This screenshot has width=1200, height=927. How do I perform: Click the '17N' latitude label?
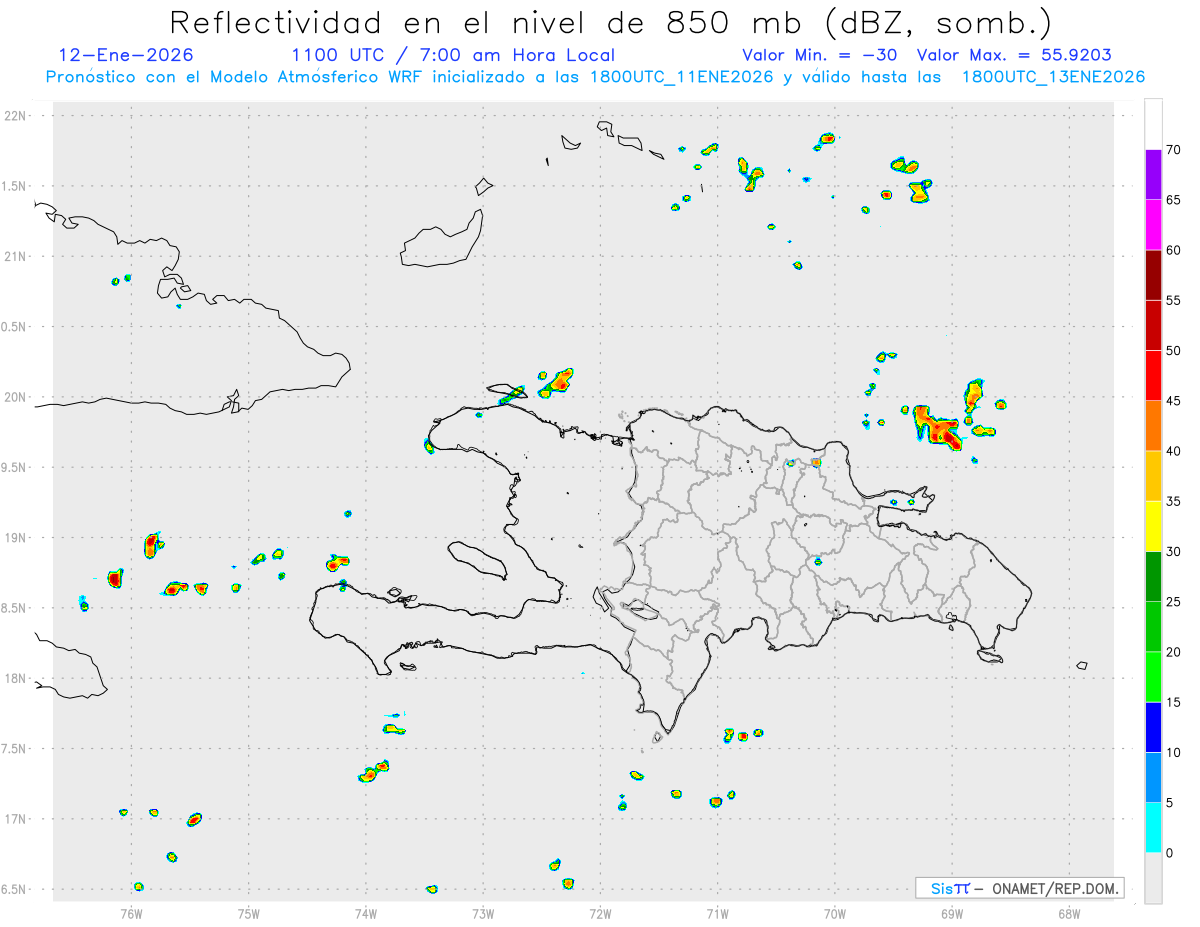16,819
